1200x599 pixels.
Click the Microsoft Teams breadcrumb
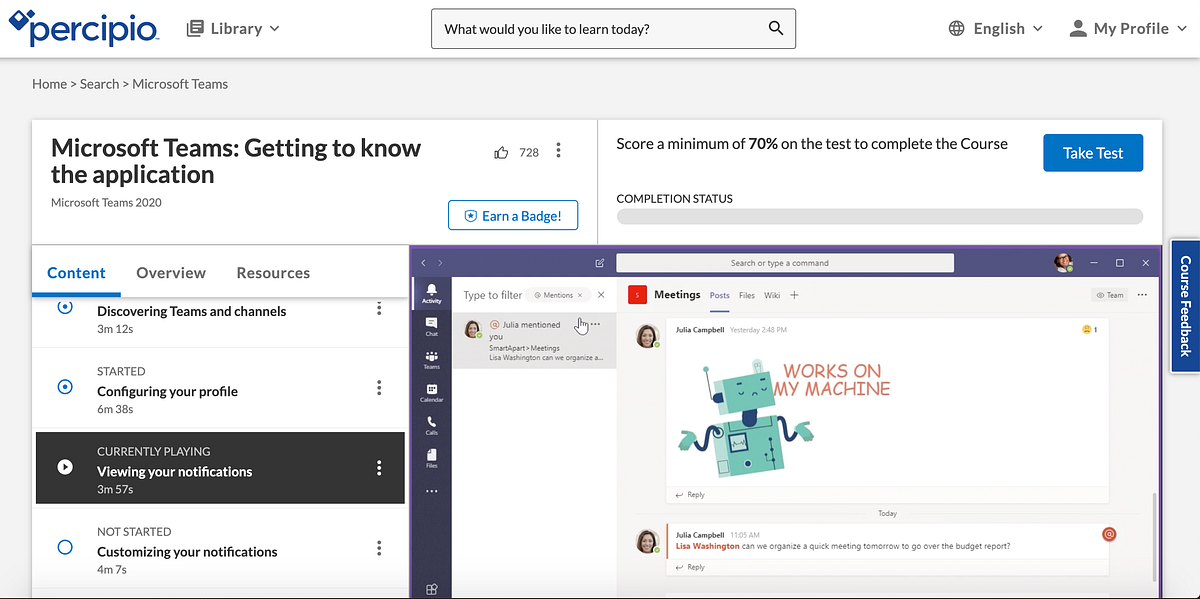point(180,84)
